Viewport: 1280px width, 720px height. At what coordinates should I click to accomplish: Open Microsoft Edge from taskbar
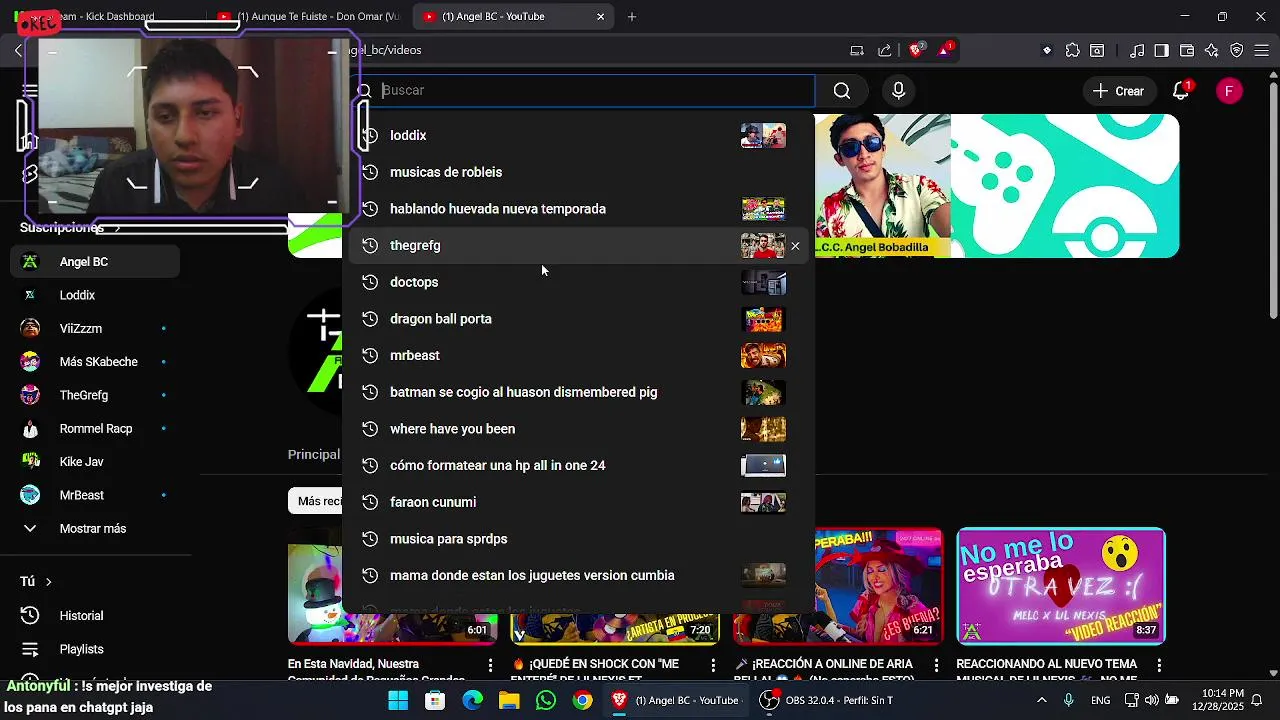pyautogui.click(x=472, y=700)
